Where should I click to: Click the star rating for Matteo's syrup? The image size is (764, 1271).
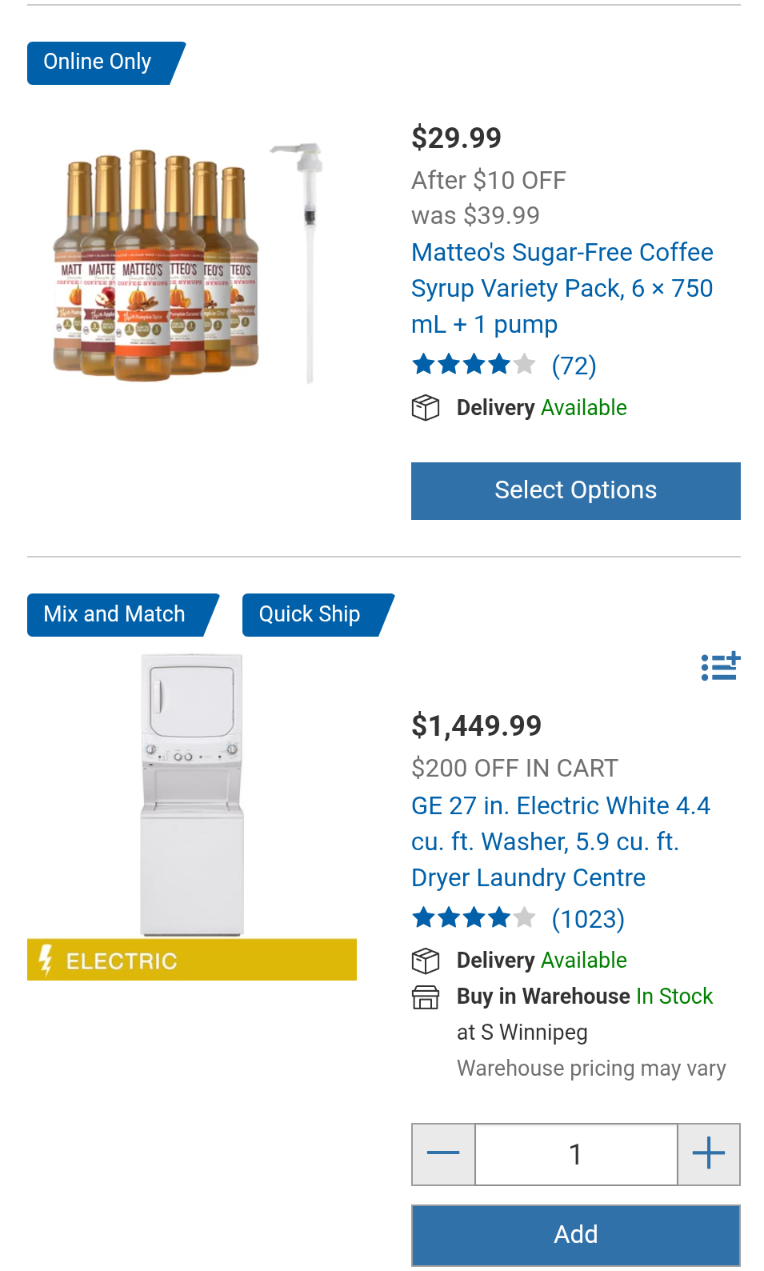473,365
